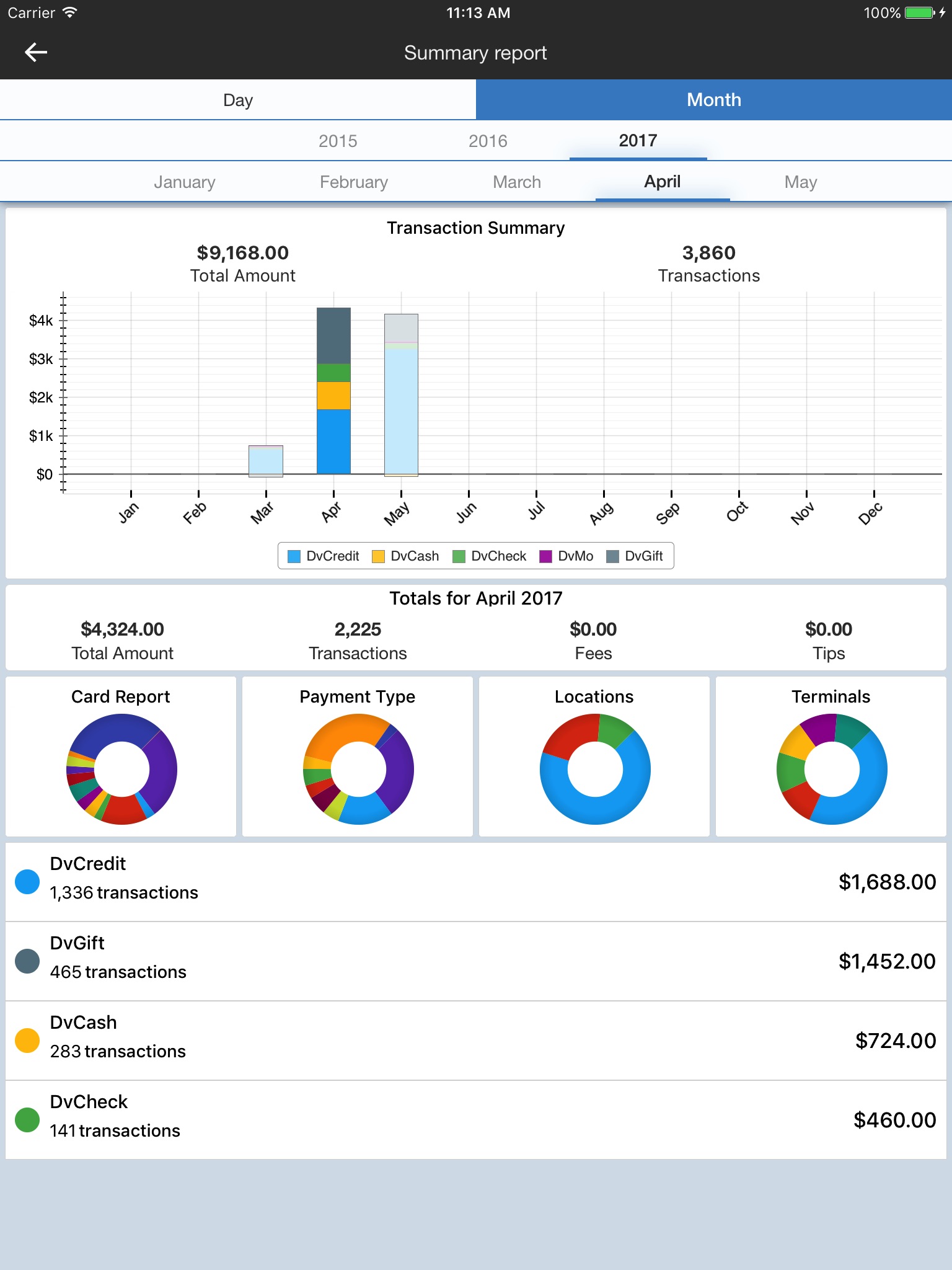Open the Terminals donut chart

(832, 769)
